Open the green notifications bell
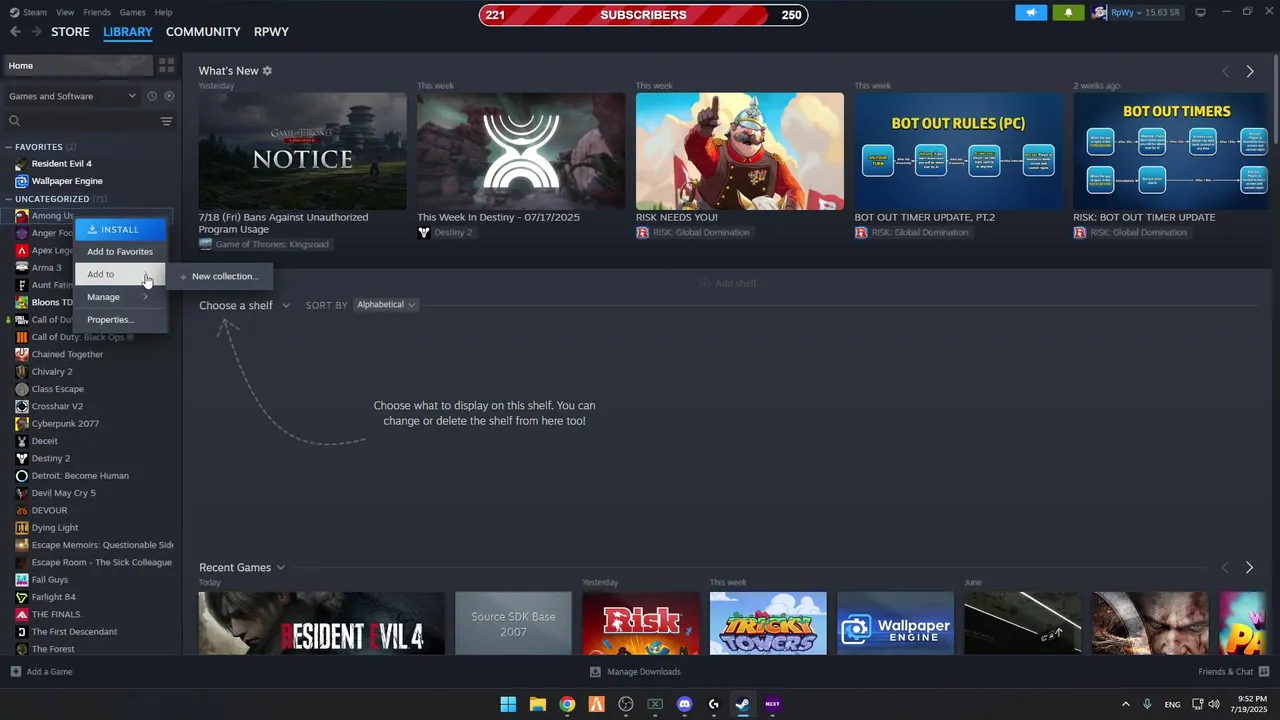 pos(1068,12)
